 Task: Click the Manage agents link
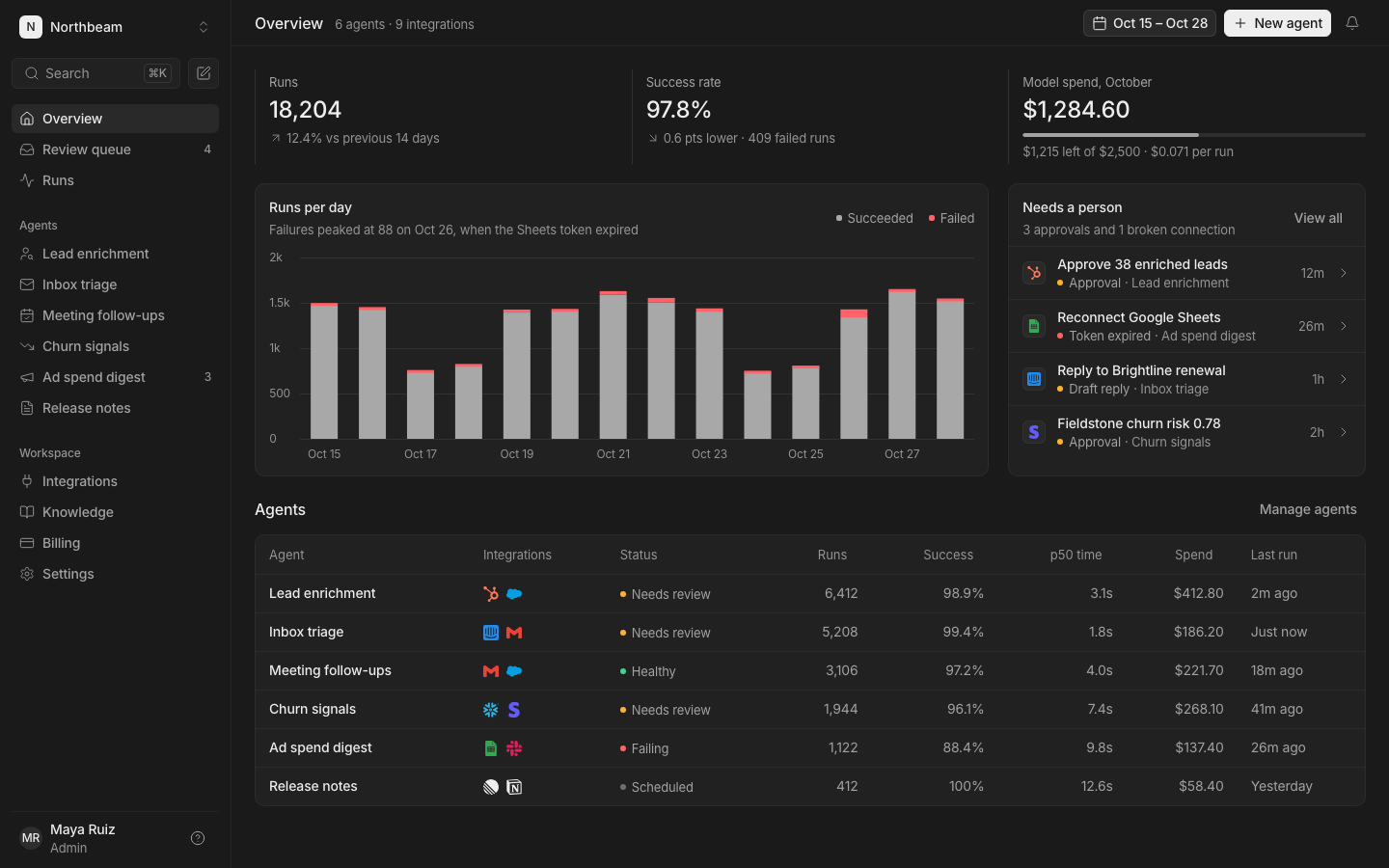(x=1308, y=509)
